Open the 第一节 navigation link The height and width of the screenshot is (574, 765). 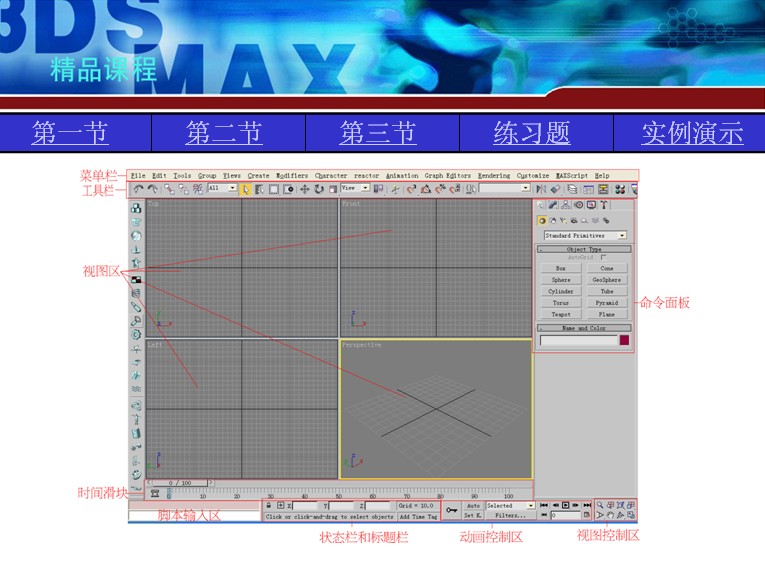[70, 133]
